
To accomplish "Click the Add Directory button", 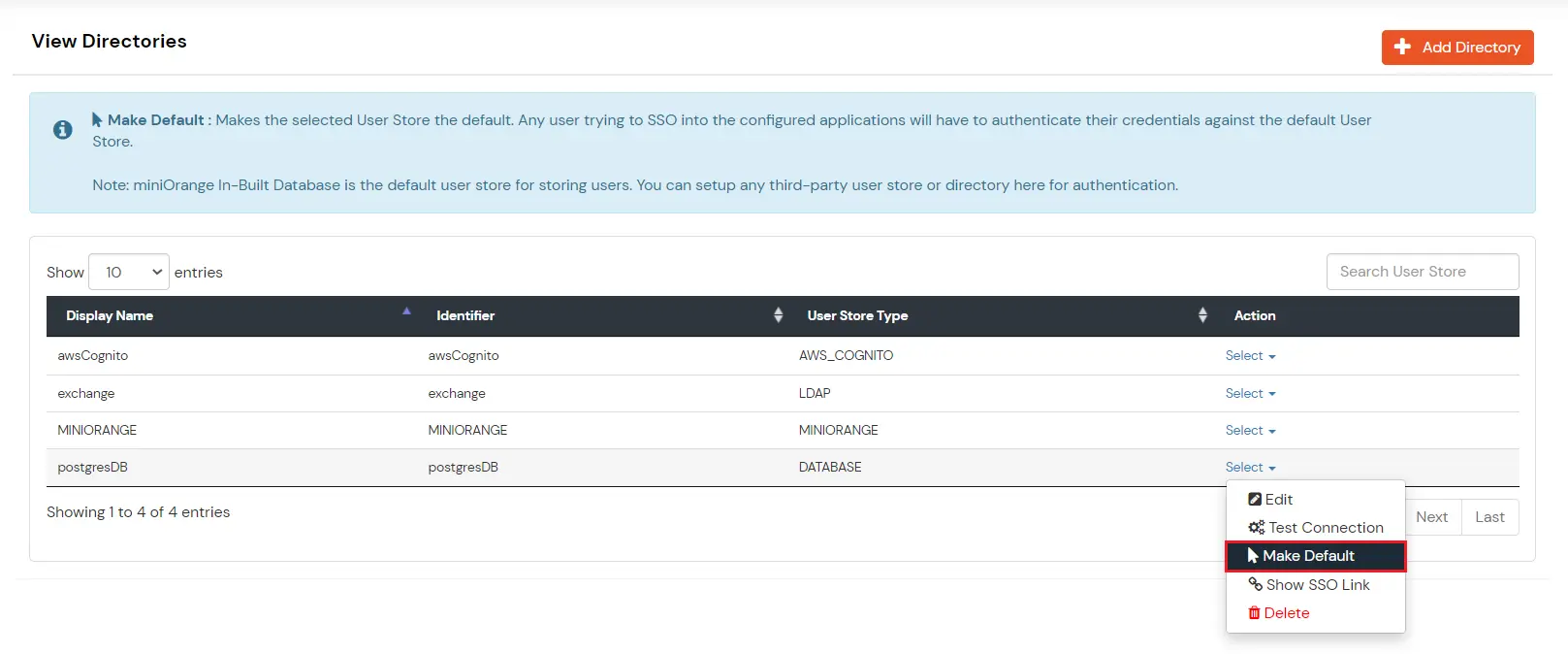I will coord(1457,48).
